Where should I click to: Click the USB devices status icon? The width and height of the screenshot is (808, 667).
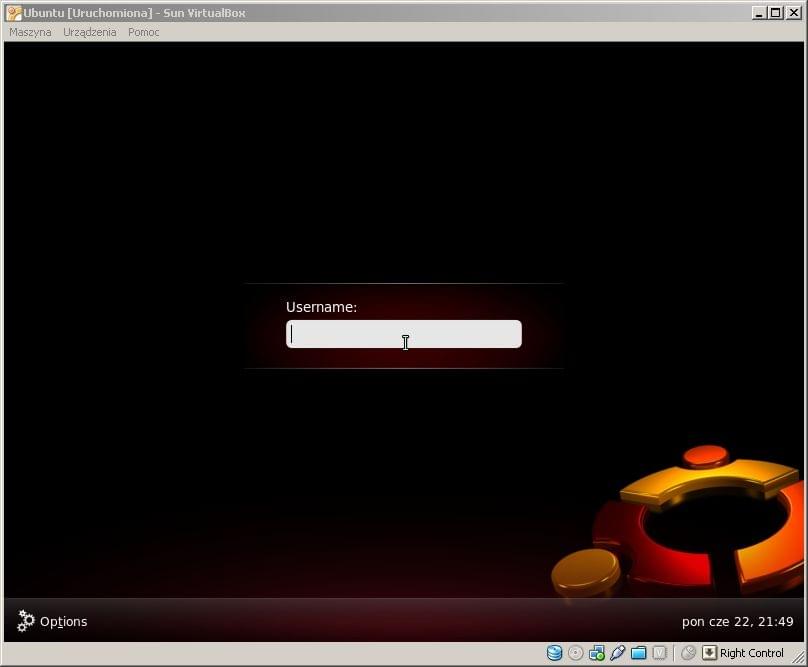click(617, 653)
